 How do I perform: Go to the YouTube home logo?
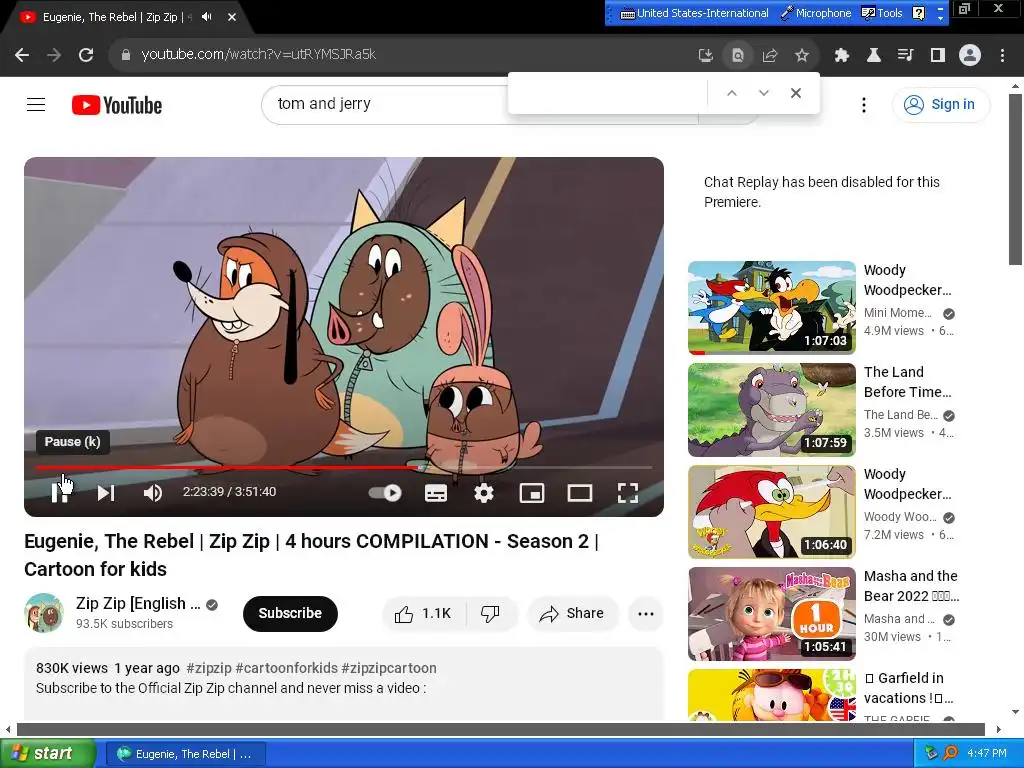(x=117, y=105)
